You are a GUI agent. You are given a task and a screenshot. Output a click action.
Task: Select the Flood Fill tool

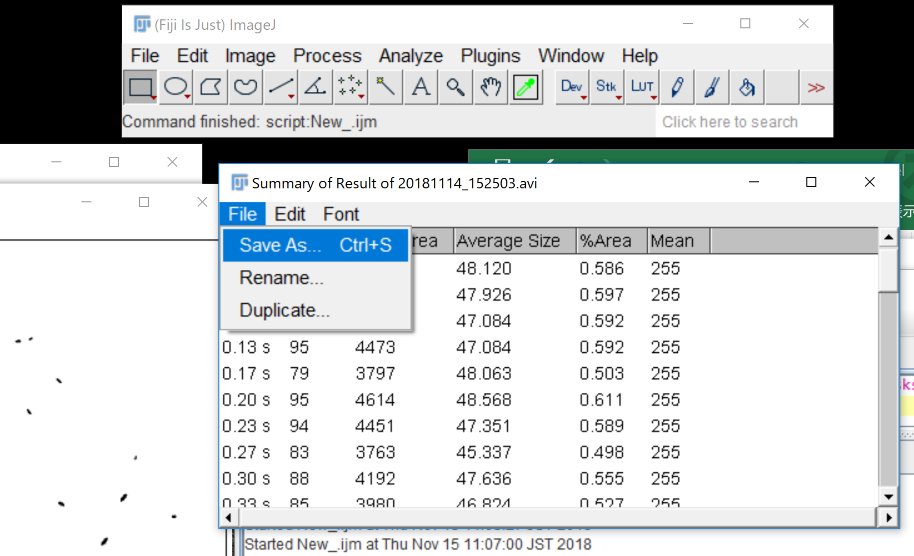(747, 87)
